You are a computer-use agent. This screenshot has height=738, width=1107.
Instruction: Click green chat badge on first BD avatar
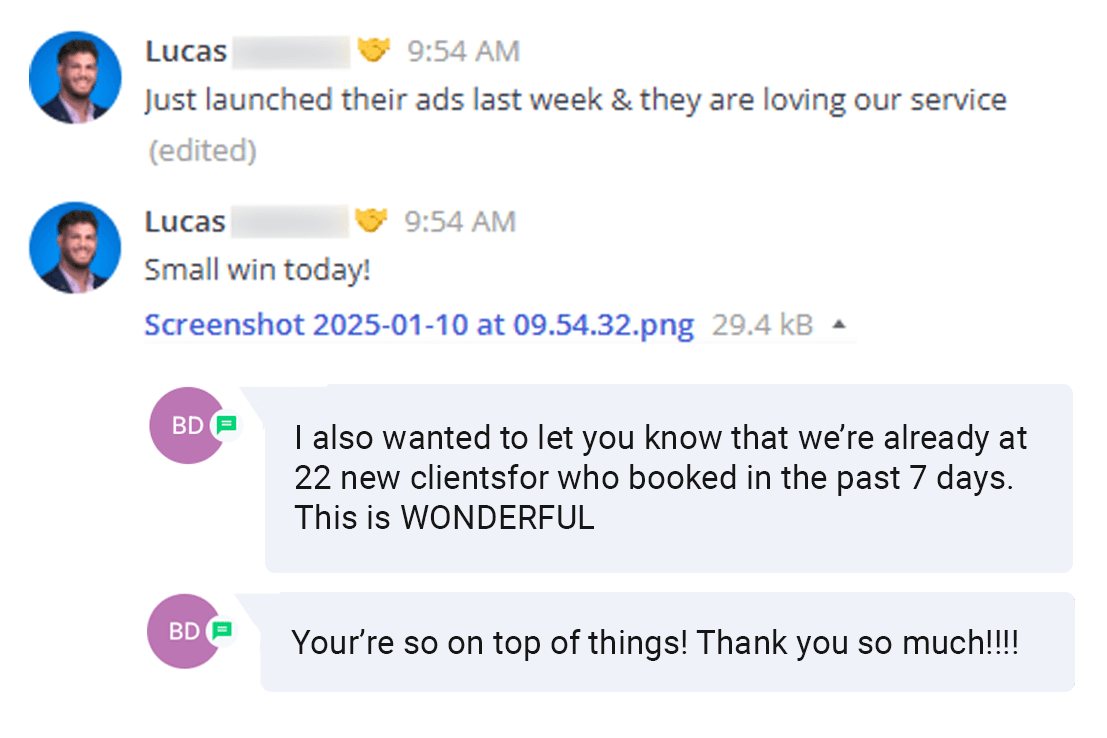[226, 424]
